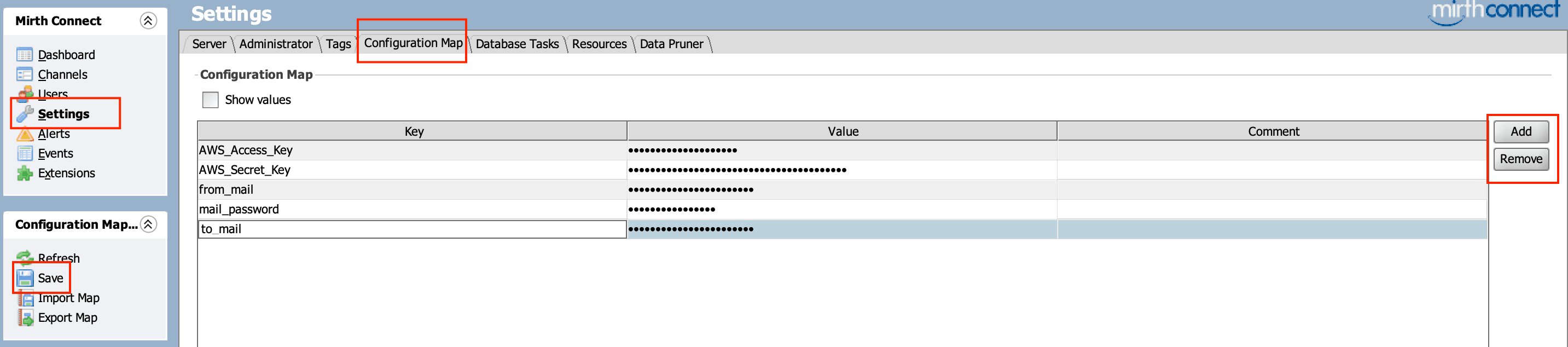Open the Database Tasks tab
The image size is (1568, 347).
pos(517,44)
